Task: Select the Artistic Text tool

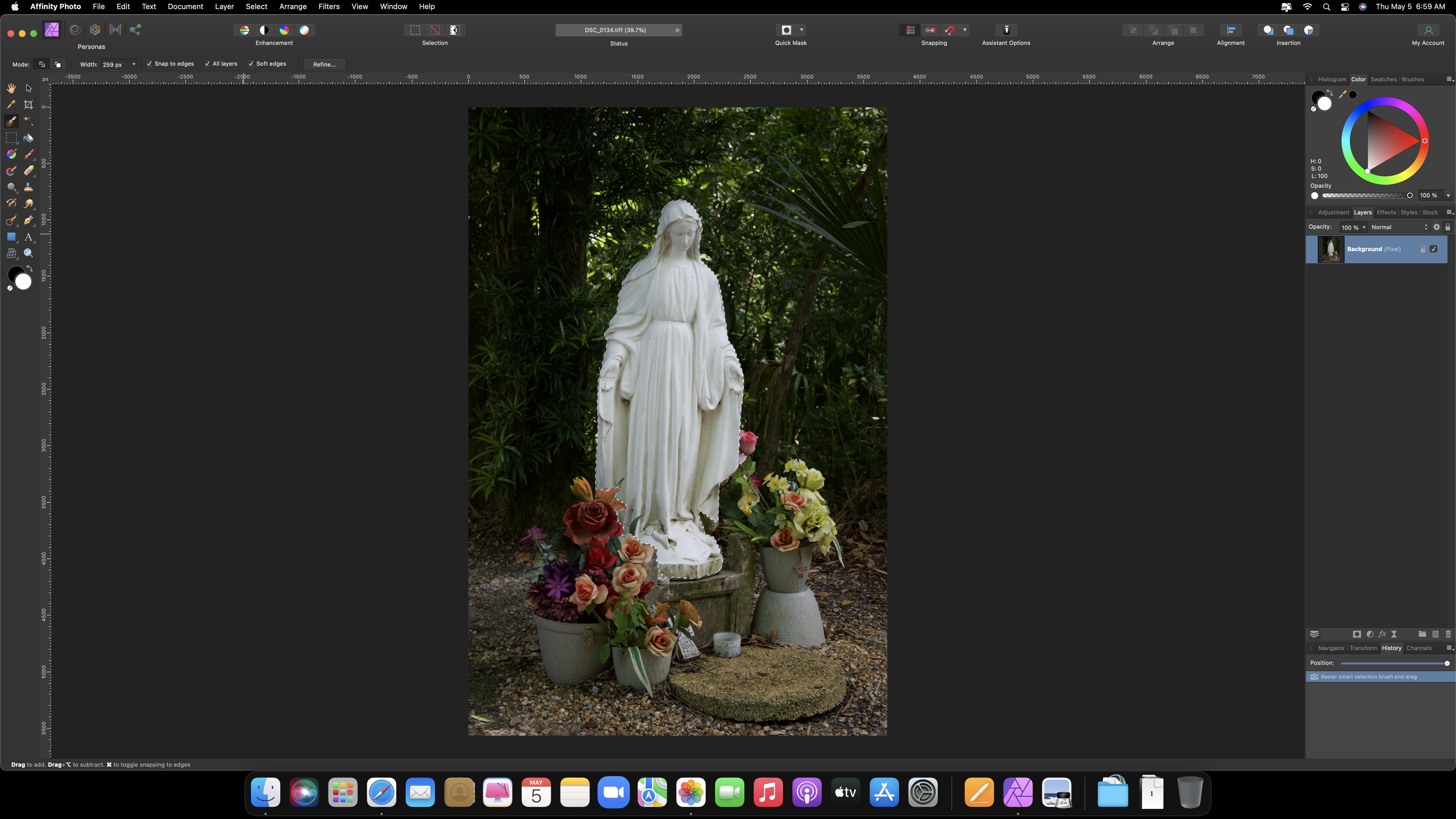Action: point(28,237)
